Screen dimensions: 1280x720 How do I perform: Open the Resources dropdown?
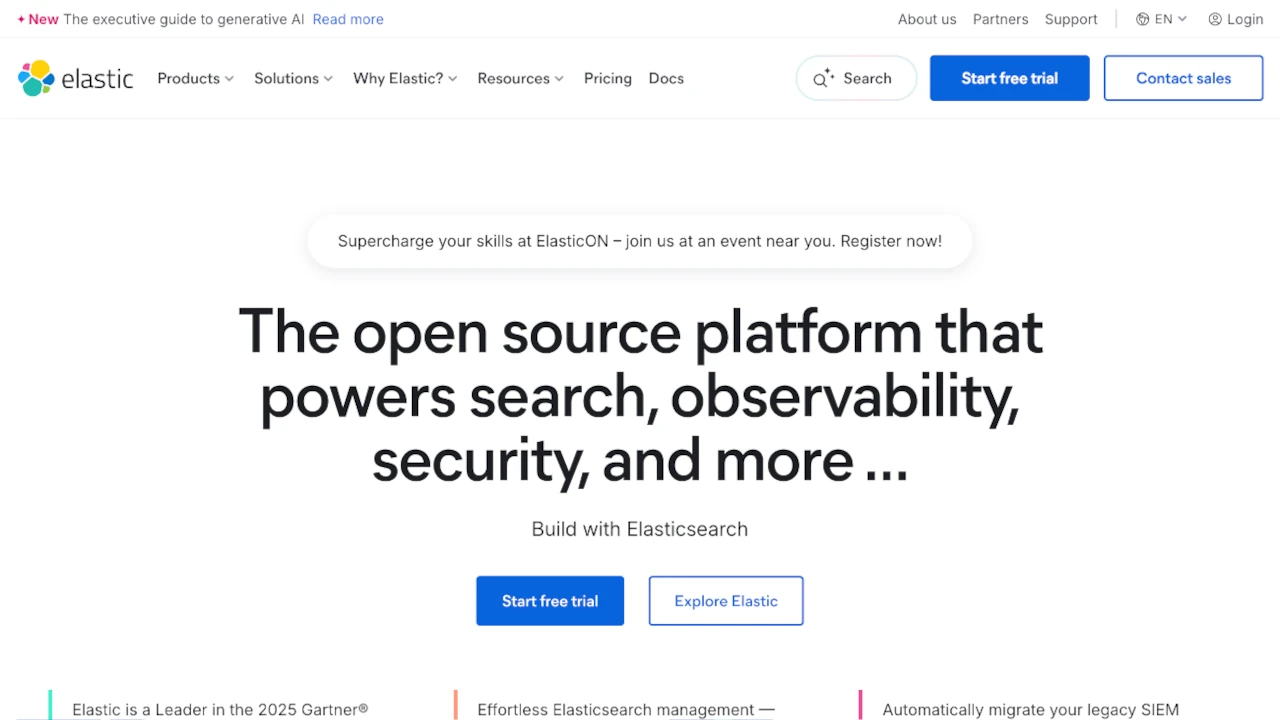click(x=519, y=78)
